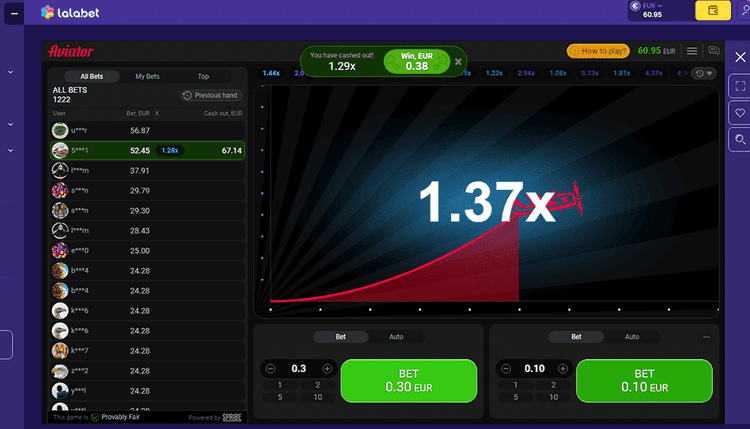Select Auto mode in left bet panel

396,337
